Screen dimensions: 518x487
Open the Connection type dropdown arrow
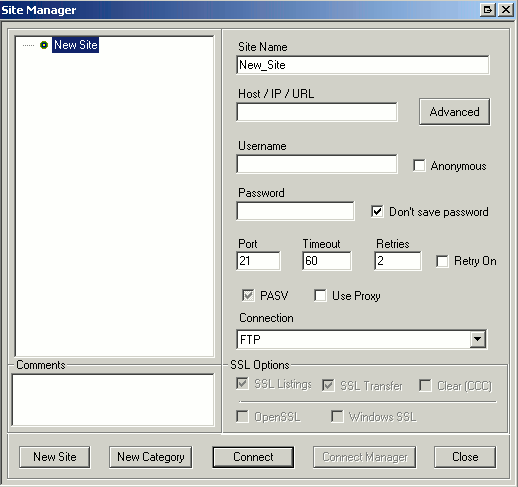coord(478,339)
